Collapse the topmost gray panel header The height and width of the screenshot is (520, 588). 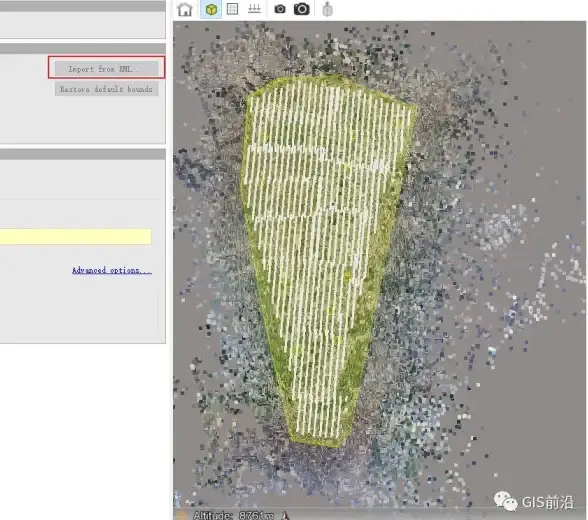(82, 6)
